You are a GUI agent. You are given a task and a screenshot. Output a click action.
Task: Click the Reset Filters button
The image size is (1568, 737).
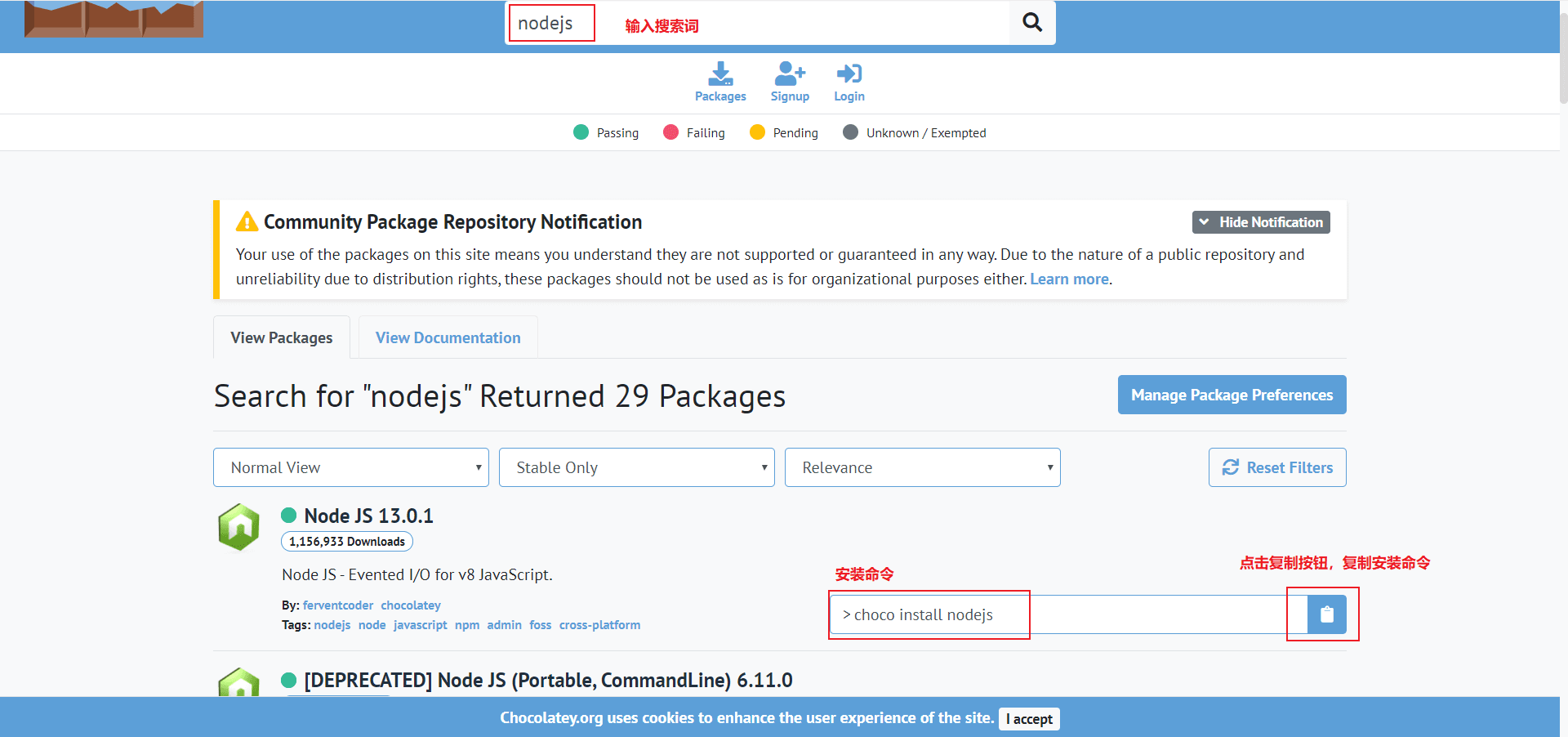(1277, 467)
